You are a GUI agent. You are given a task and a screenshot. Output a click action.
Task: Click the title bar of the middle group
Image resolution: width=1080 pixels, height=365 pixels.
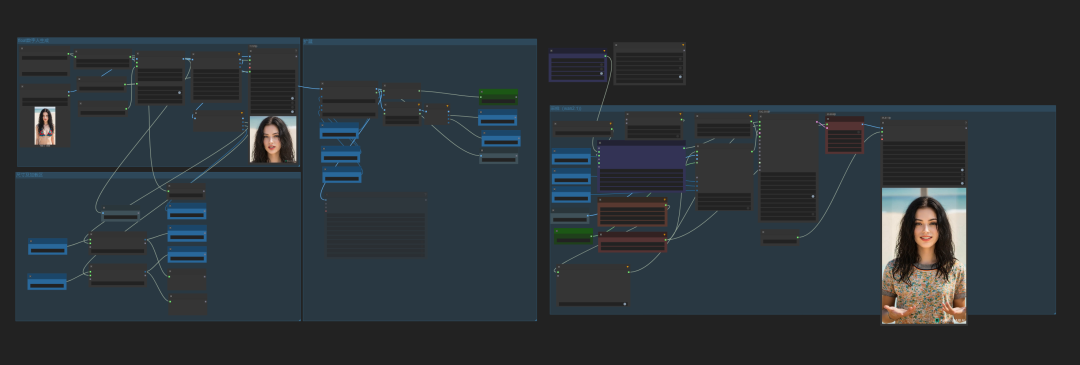pos(419,42)
